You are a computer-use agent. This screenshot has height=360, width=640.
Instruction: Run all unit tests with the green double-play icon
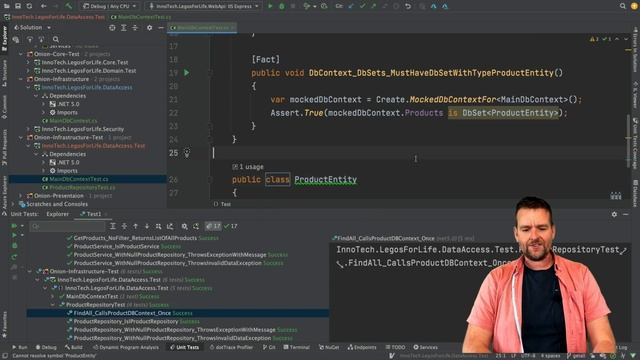pyautogui.click(x=15, y=226)
